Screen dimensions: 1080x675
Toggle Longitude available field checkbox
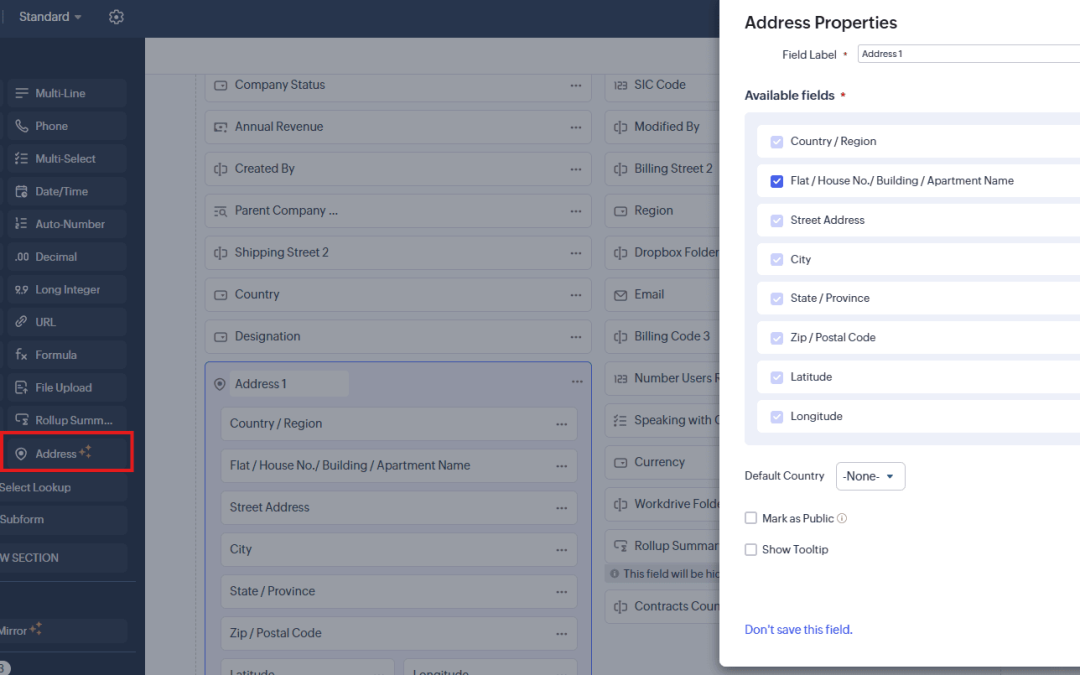tap(777, 417)
